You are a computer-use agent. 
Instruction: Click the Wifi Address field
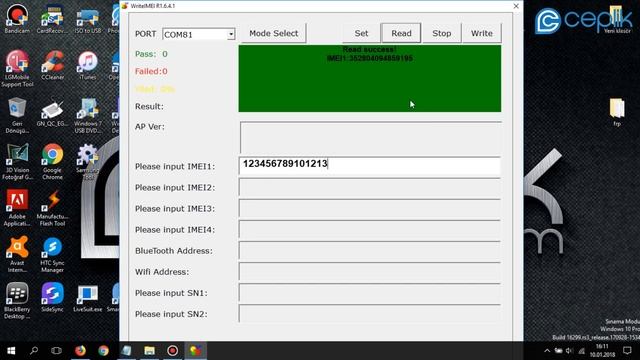pyautogui.click(x=370, y=272)
